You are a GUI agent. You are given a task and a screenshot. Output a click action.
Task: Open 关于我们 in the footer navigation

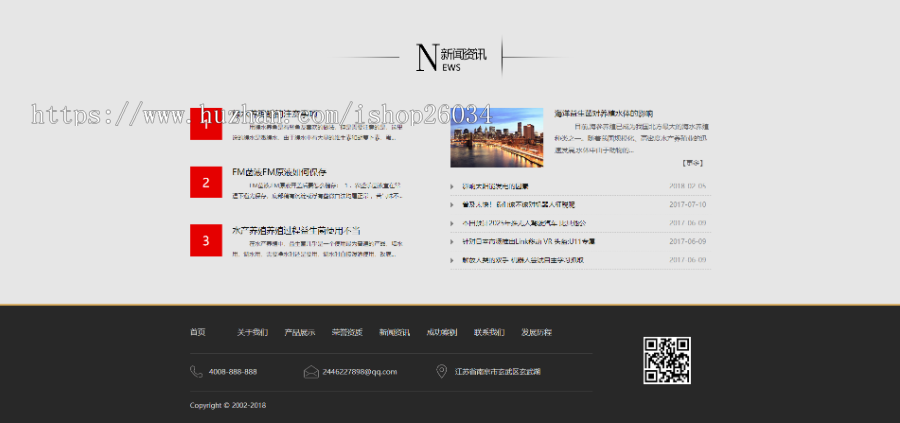pos(252,332)
